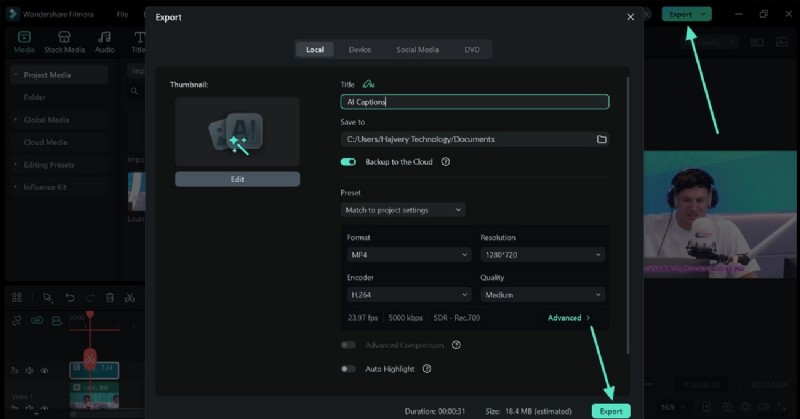Click the compare view icon above the preview
This screenshot has height=419, width=800.
pos(757,42)
